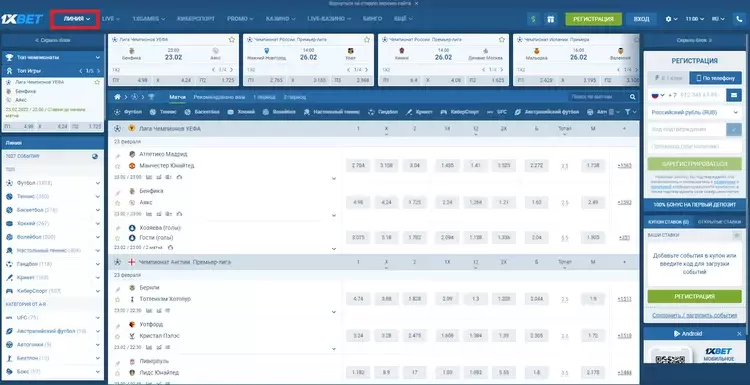Open the settings gear menu in header

pyautogui.click(x=671, y=19)
